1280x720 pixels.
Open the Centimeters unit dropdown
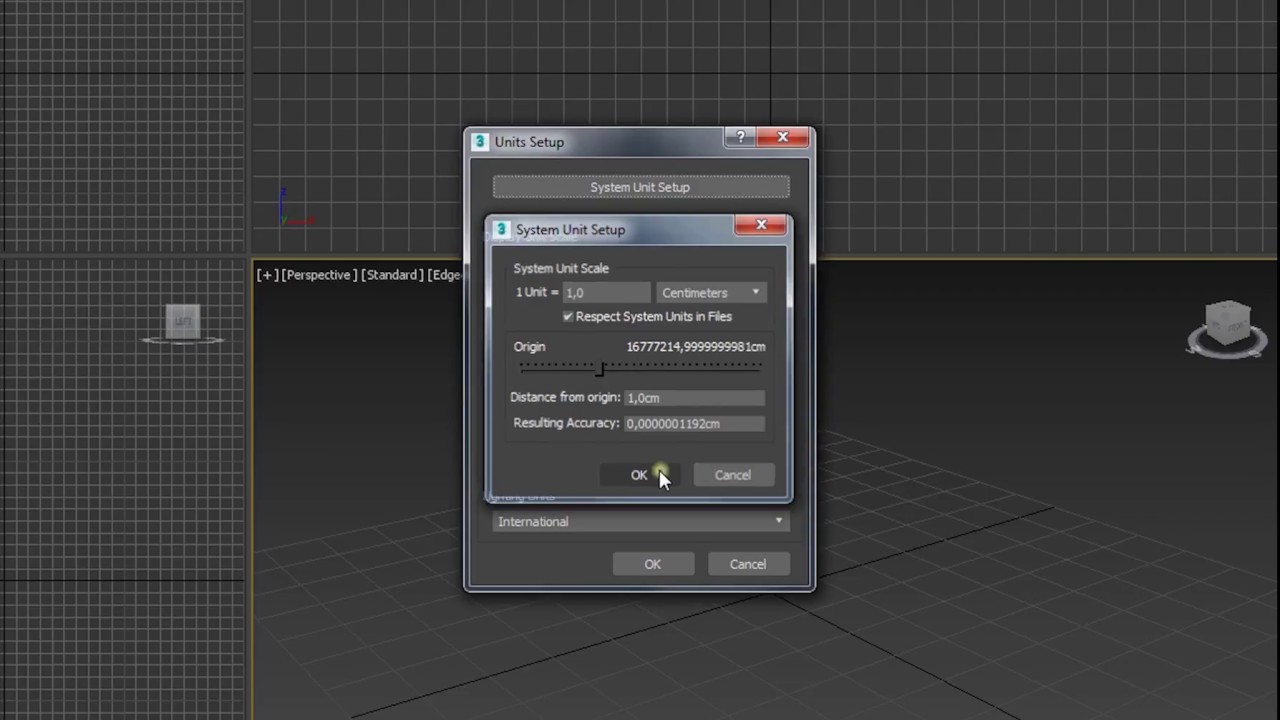point(712,293)
